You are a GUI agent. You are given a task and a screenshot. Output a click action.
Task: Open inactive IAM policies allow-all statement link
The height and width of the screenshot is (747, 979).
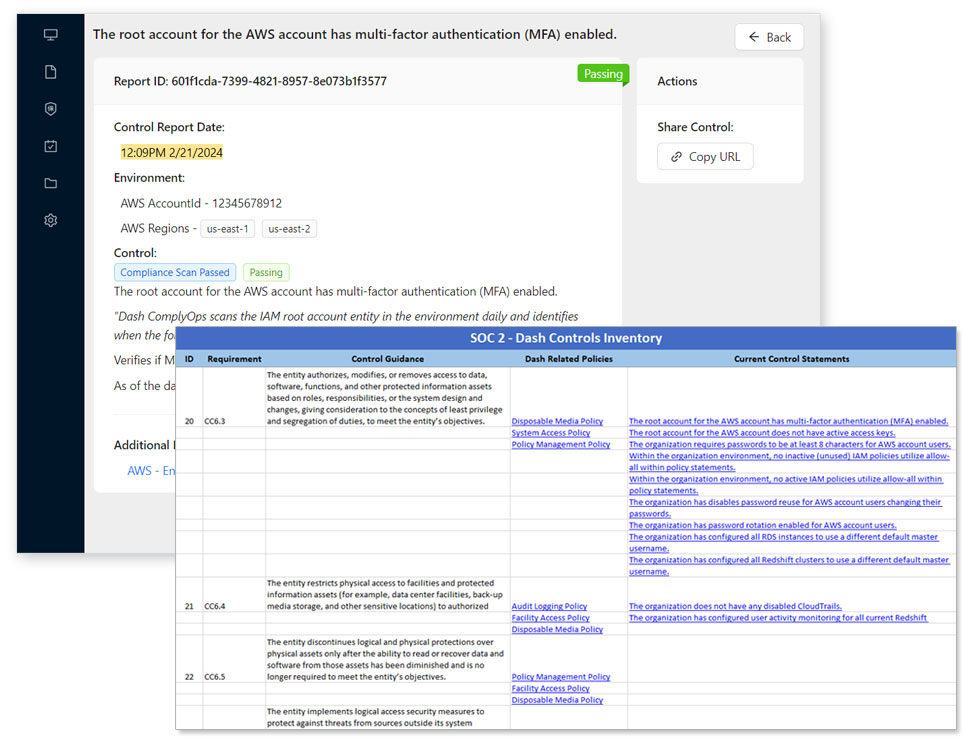pyautogui.click(x=789, y=462)
